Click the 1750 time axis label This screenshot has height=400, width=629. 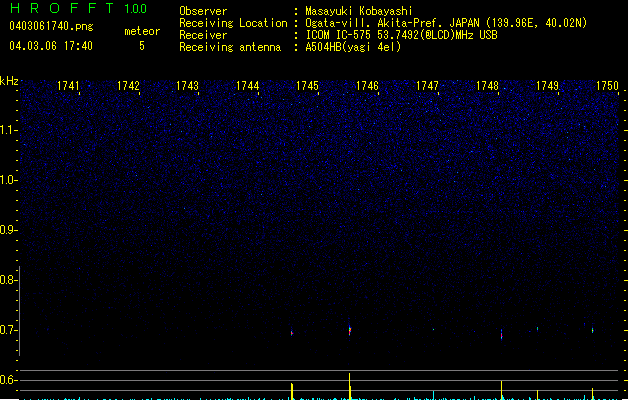point(607,87)
